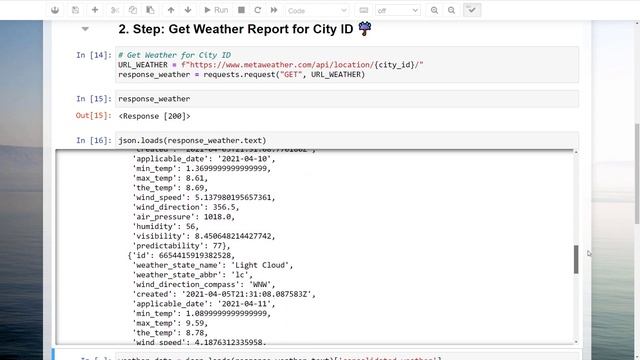
Task: Click the 'the_temp': 8.78 line
Action: (x=170, y=333)
